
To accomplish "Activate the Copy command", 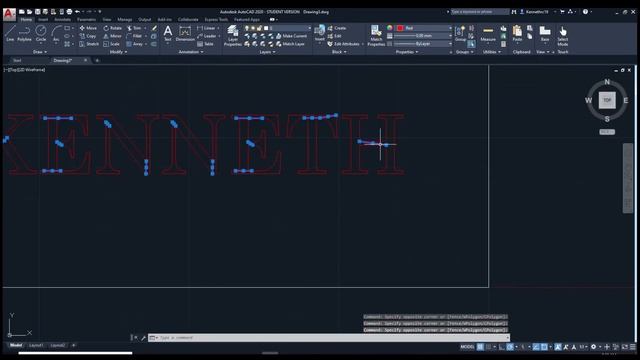I will pos(88,36).
